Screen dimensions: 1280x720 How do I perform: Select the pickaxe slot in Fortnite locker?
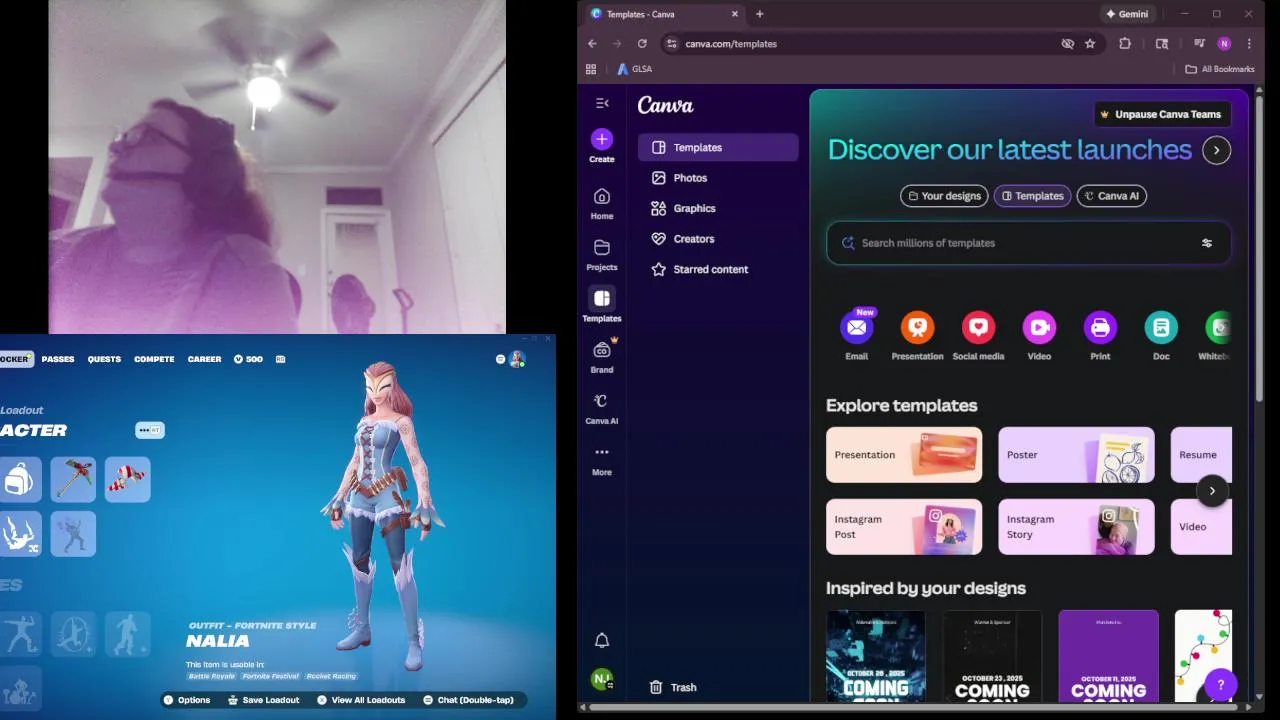74,479
